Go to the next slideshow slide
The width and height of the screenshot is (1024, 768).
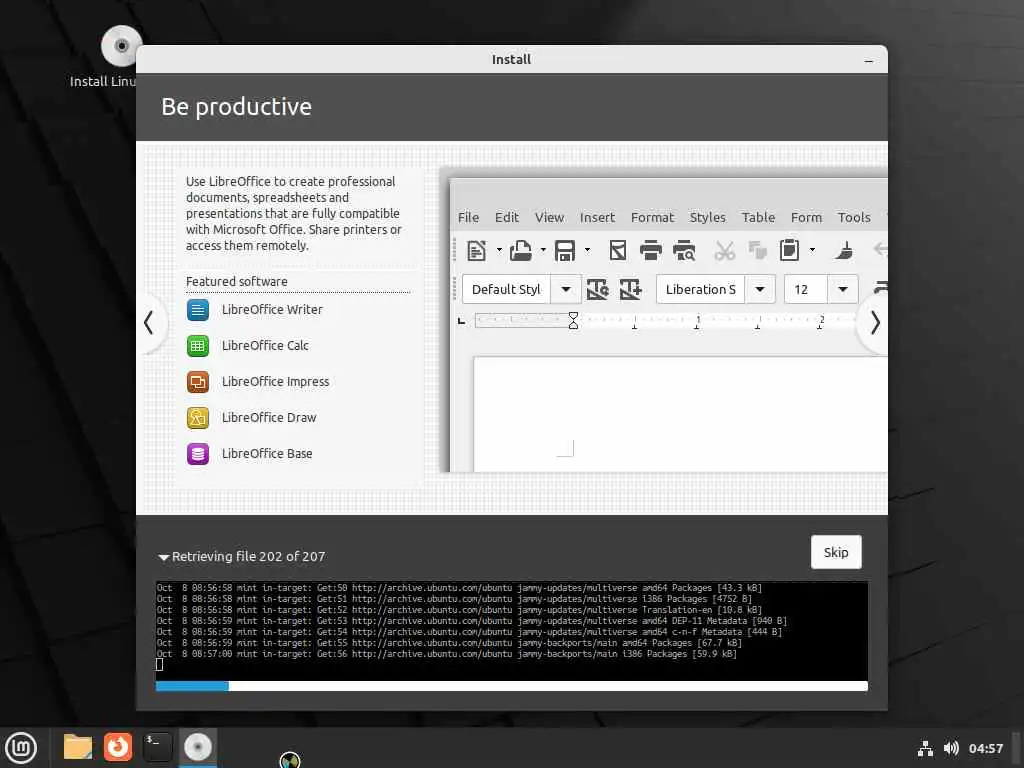[x=874, y=323]
